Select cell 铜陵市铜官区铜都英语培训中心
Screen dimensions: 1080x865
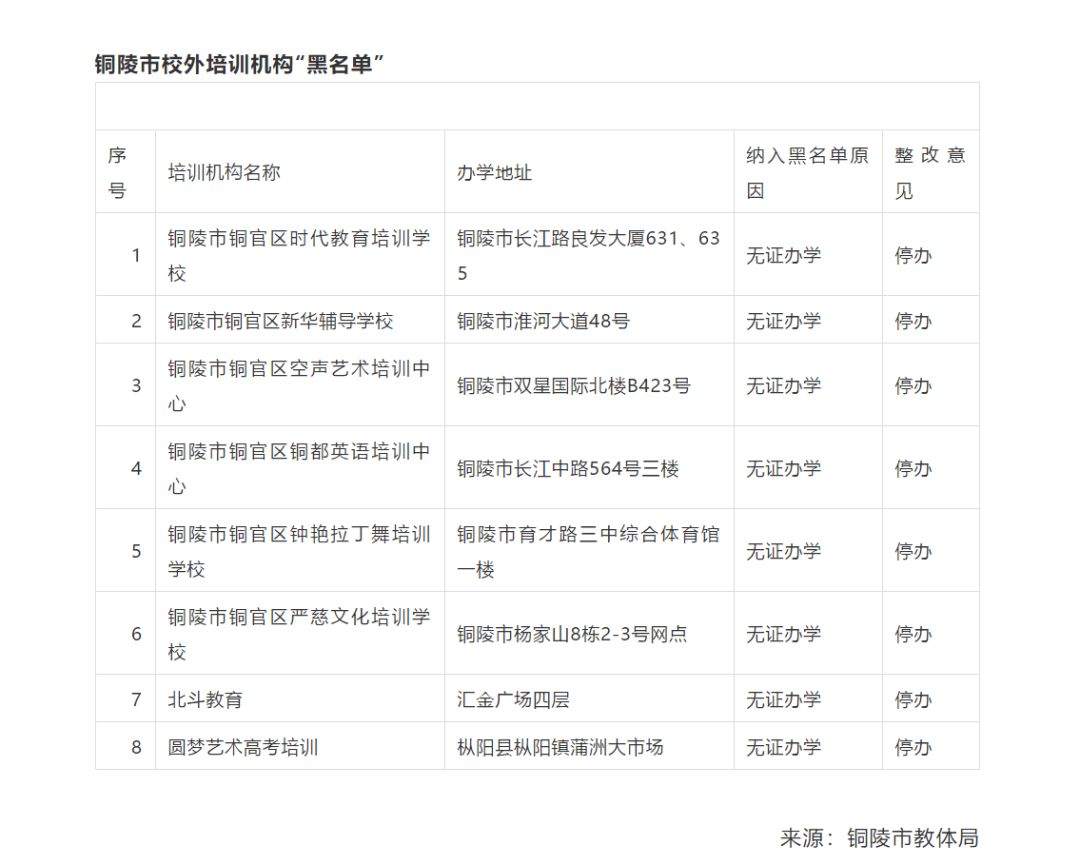pyautogui.click(x=300, y=468)
